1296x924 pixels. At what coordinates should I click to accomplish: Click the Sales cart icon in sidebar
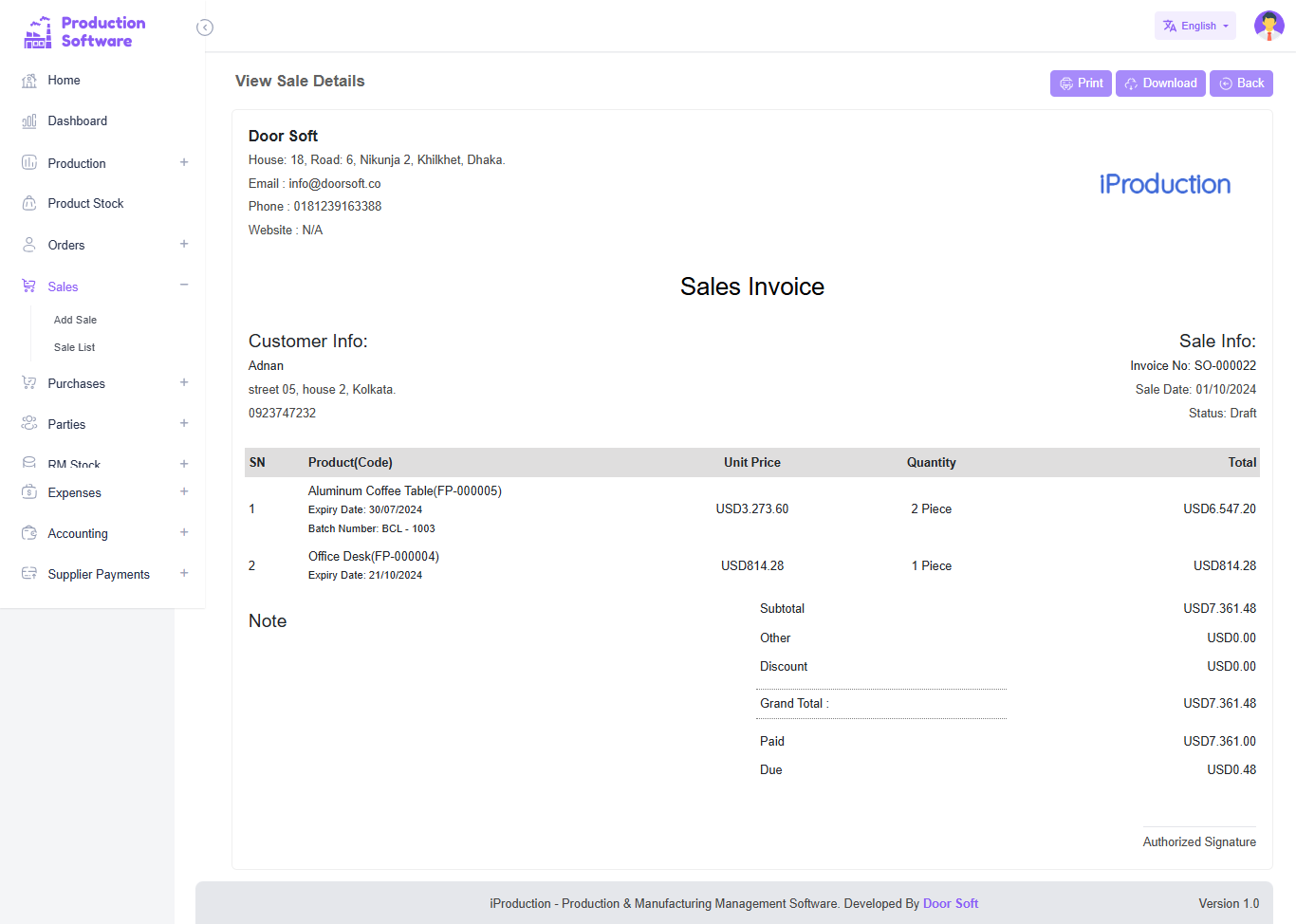(x=28, y=286)
